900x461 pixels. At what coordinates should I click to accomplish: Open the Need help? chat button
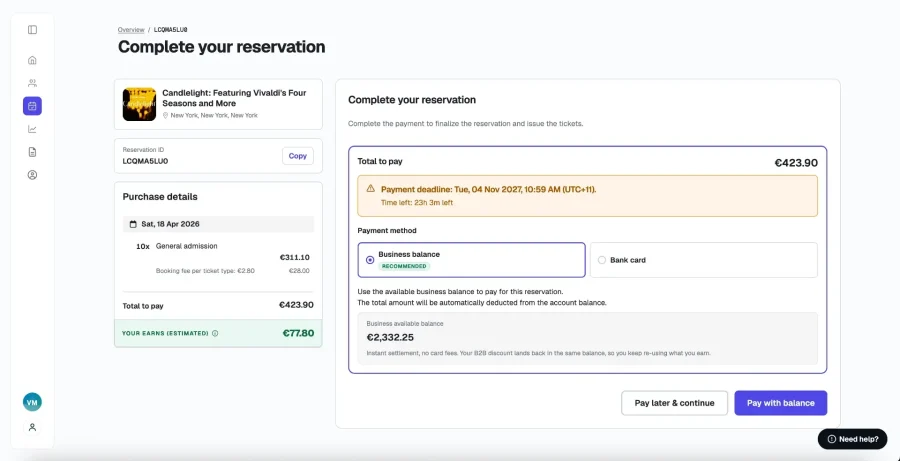[852, 439]
